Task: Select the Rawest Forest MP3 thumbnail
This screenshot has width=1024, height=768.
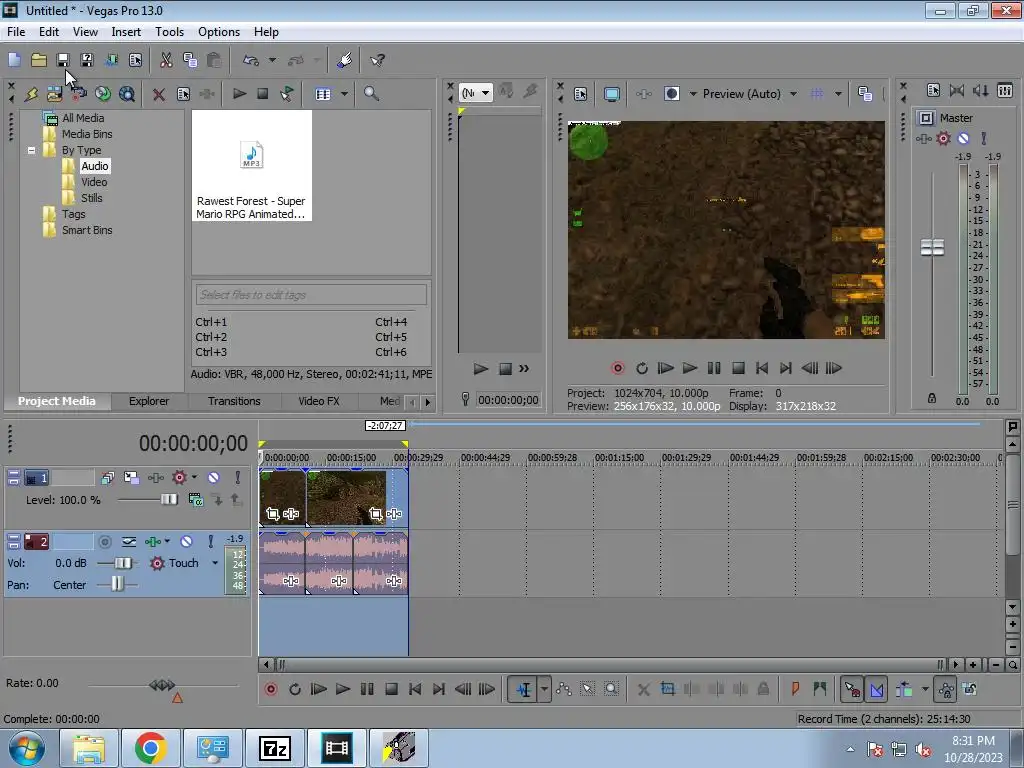Action: pyautogui.click(x=251, y=166)
